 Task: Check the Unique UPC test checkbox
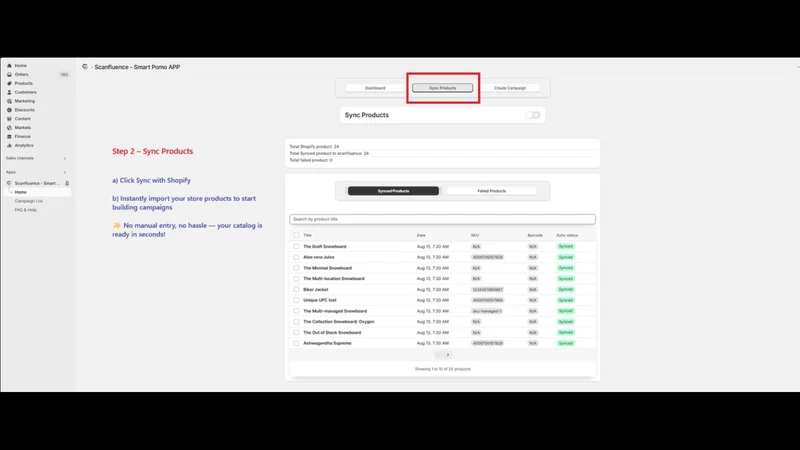click(x=296, y=300)
